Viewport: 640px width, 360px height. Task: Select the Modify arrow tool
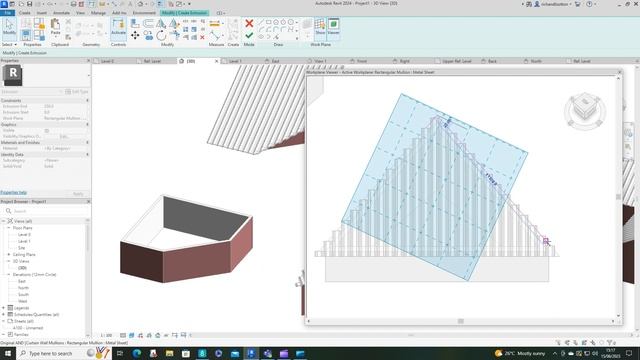tap(9, 28)
